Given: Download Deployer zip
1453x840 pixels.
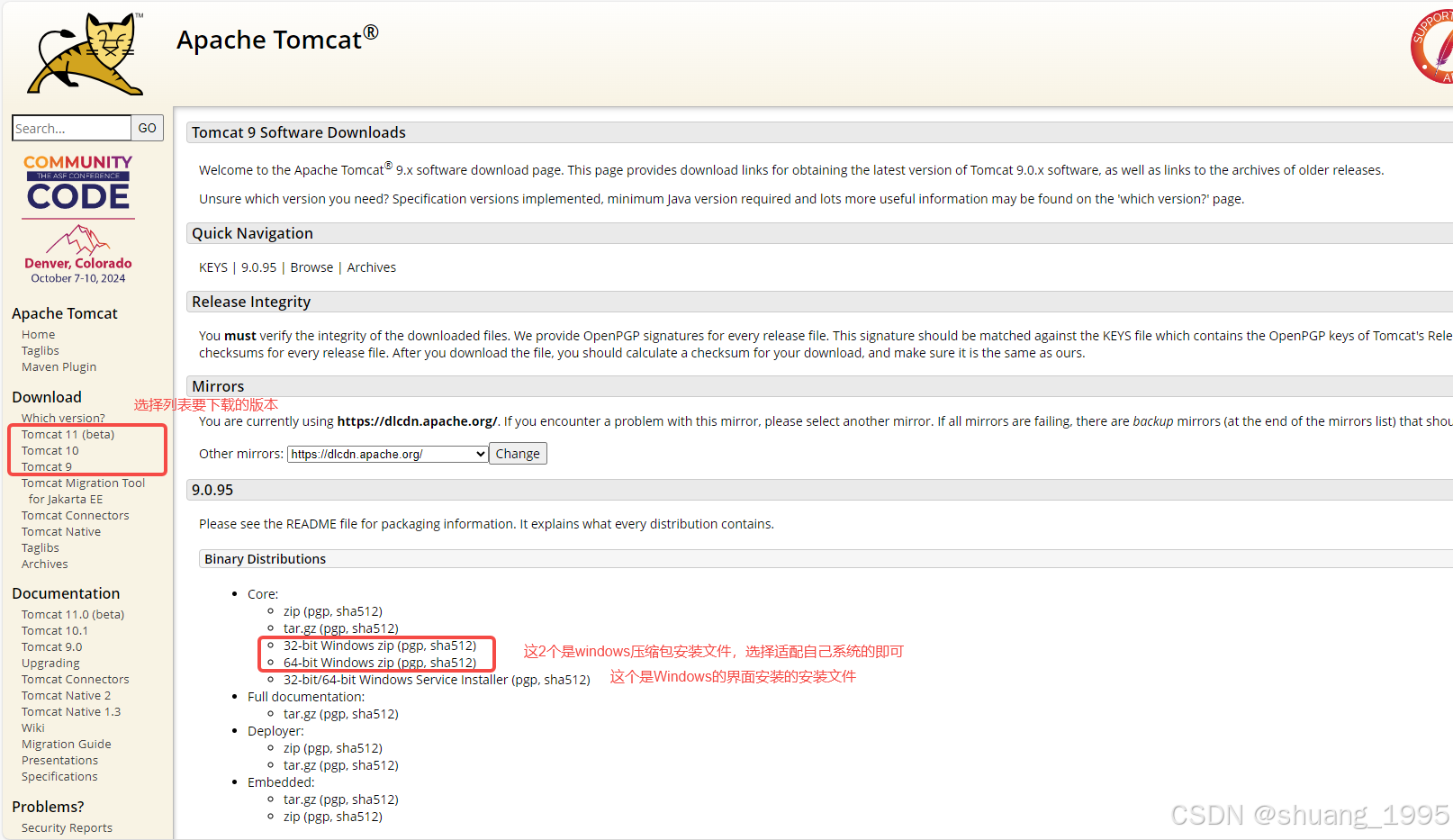Looking at the screenshot, I should [x=292, y=748].
